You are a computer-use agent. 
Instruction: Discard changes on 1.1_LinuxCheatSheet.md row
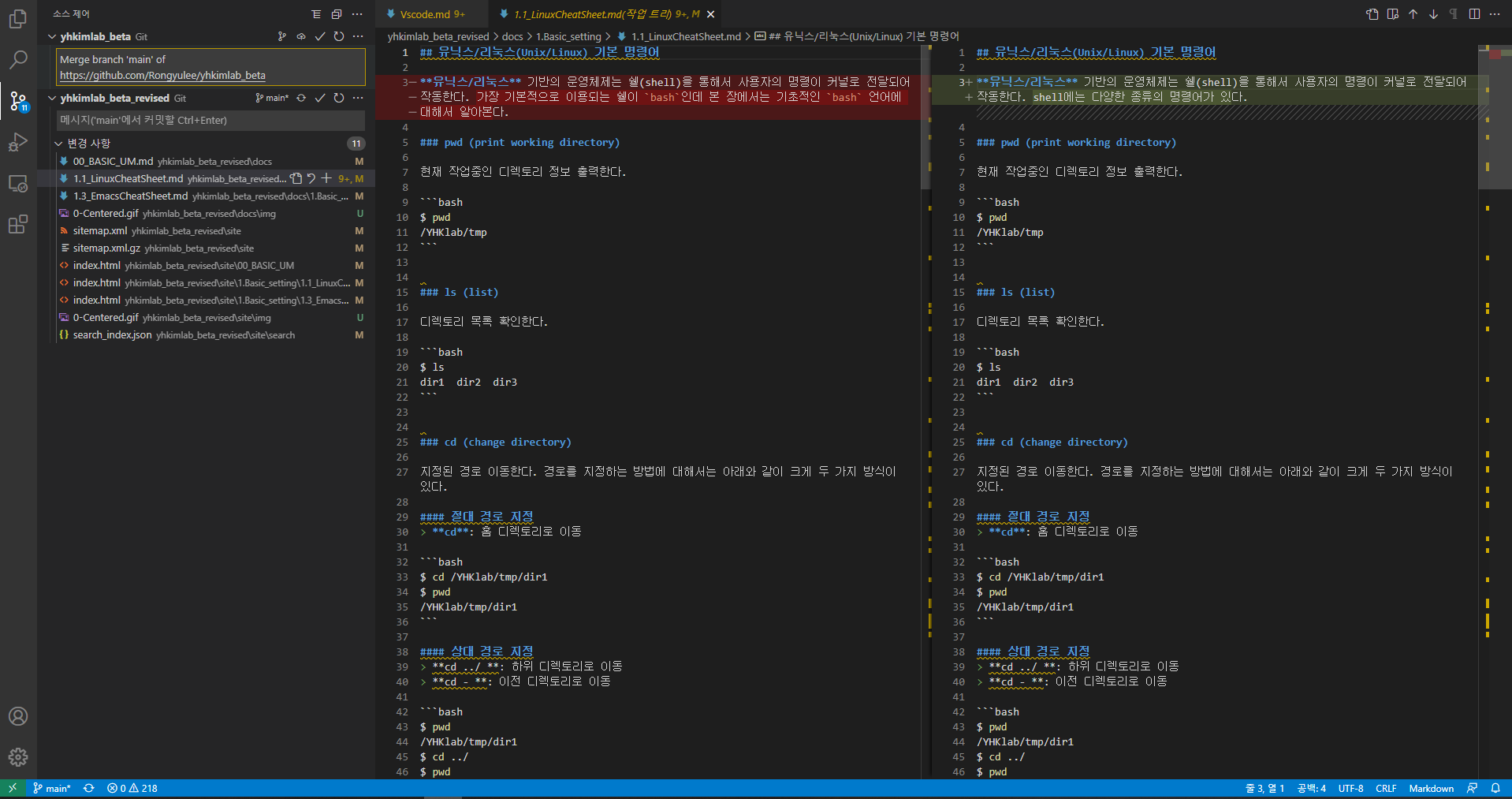[x=311, y=178]
